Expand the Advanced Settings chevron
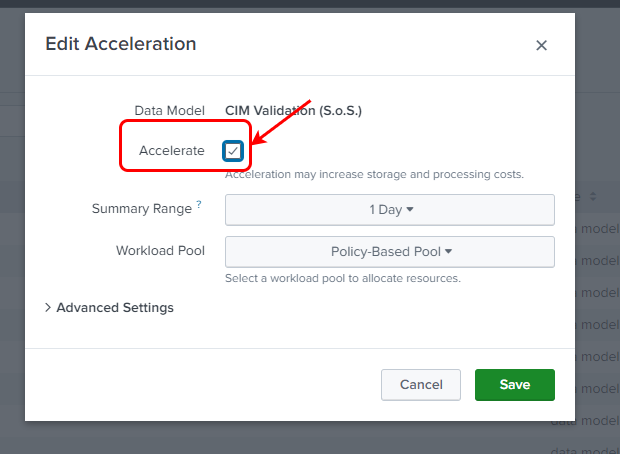This screenshot has width=620, height=454. (48, 308)
